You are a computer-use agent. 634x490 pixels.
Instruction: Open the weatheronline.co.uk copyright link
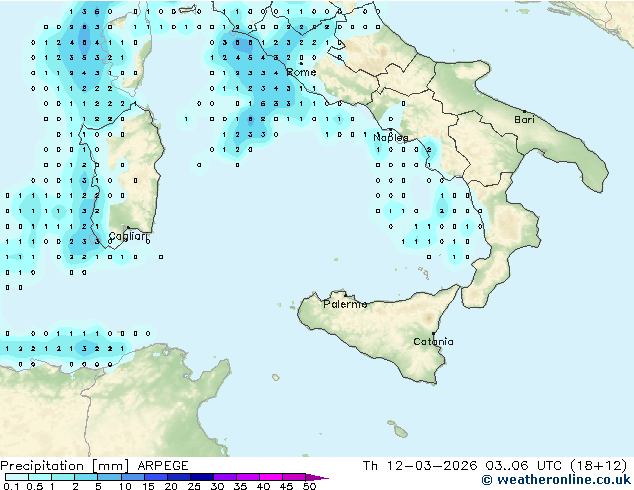tap(556, 480)
